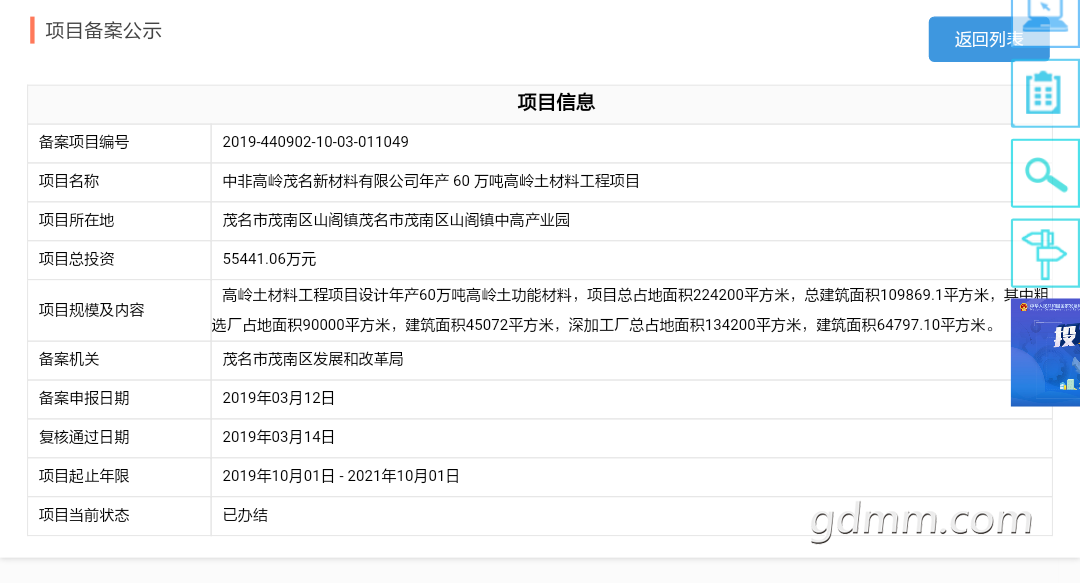Select the 项目规模及内容 label cell
This screenshot has height=583, width=1080.
point(119,310)
